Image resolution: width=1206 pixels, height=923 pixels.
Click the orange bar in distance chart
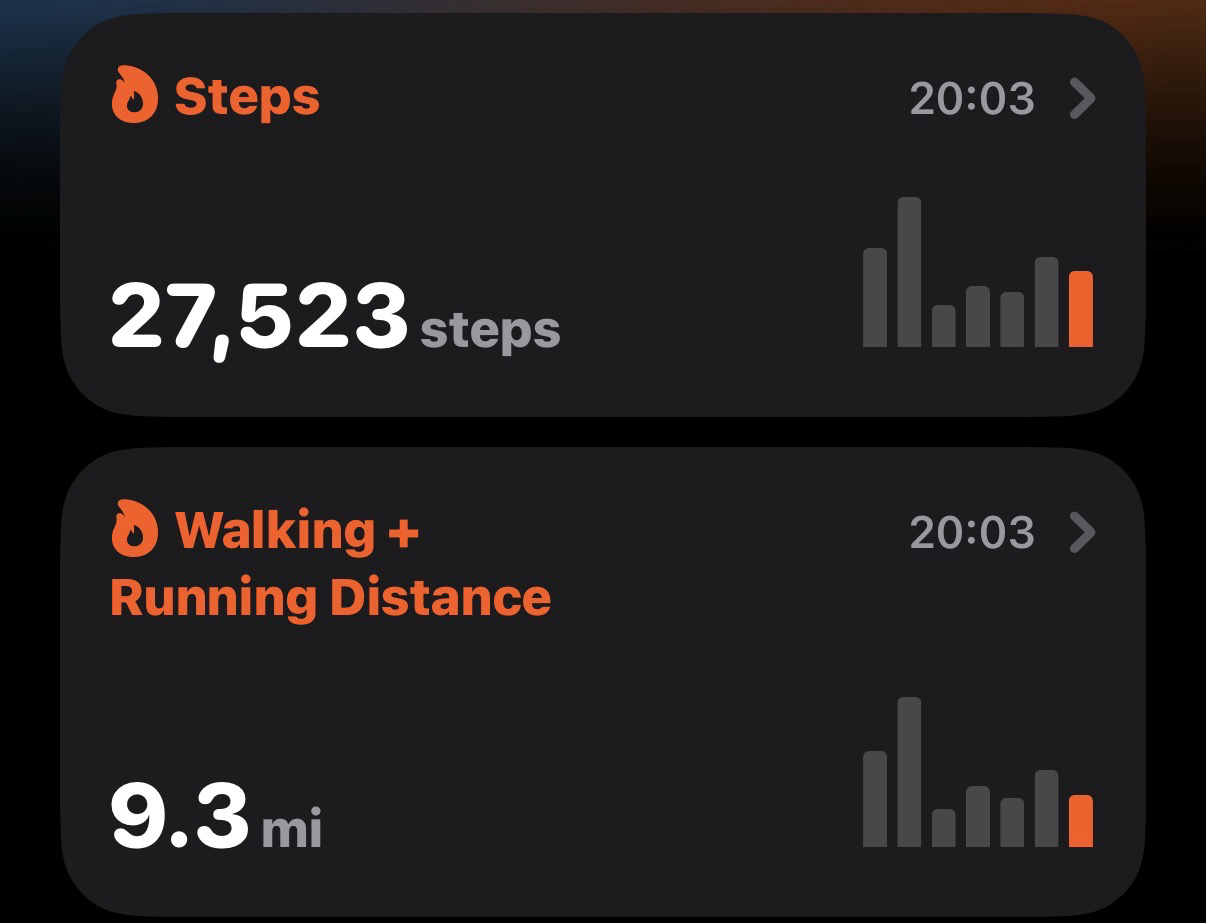tap(1080, 821)
